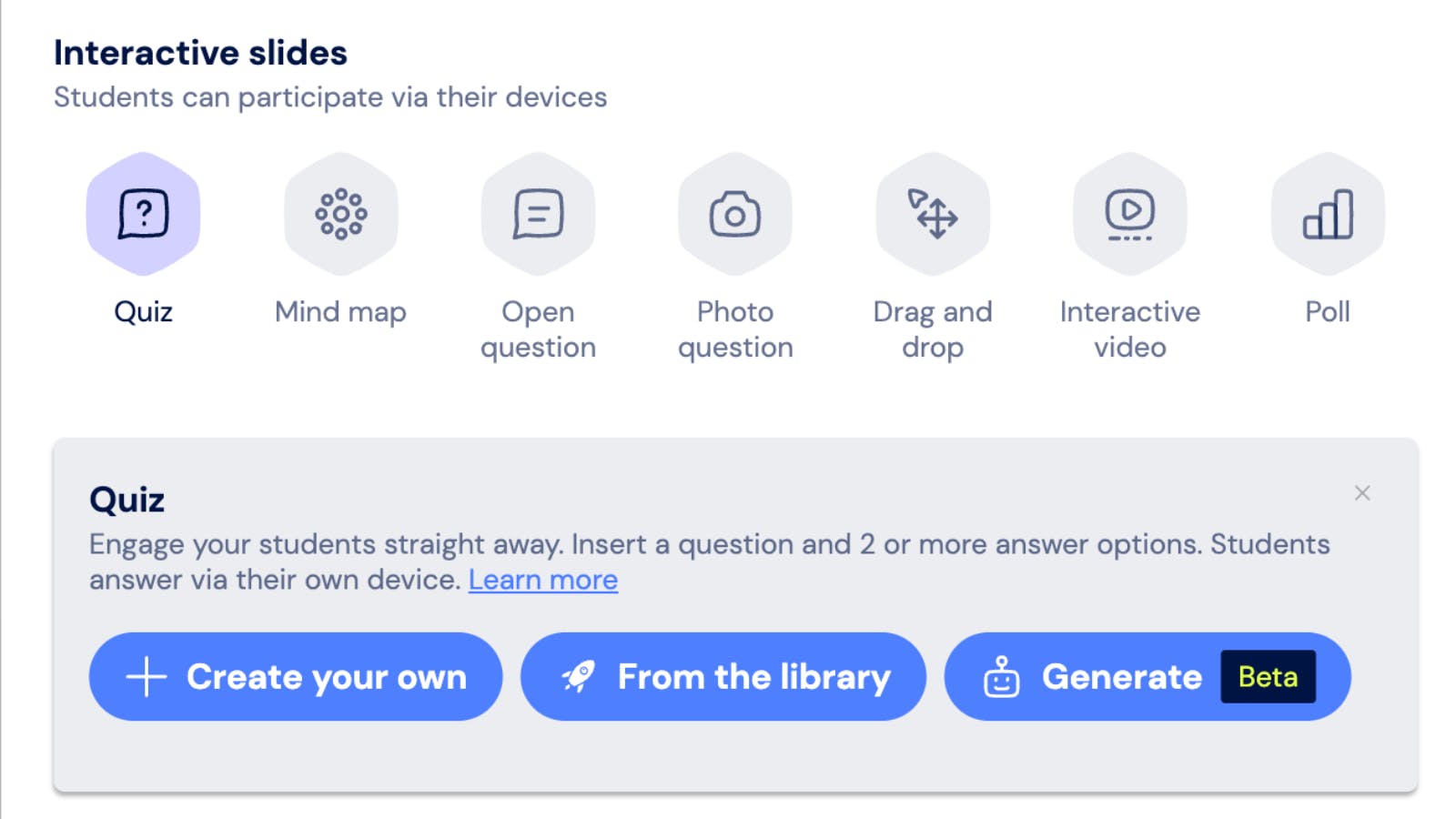Click the plus icon in Create your own
This screenshot has height=819, width=1456.
point(147,677)
